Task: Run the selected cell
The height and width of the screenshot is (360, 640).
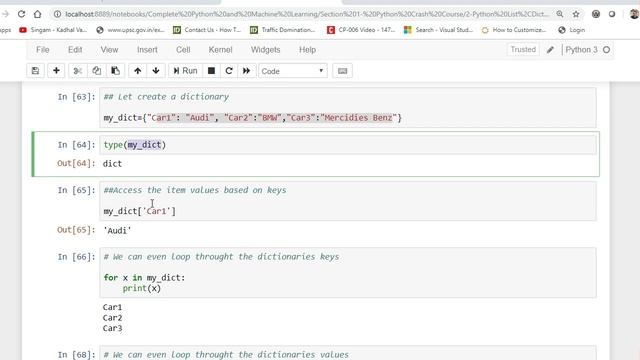Action: [185, 71]
